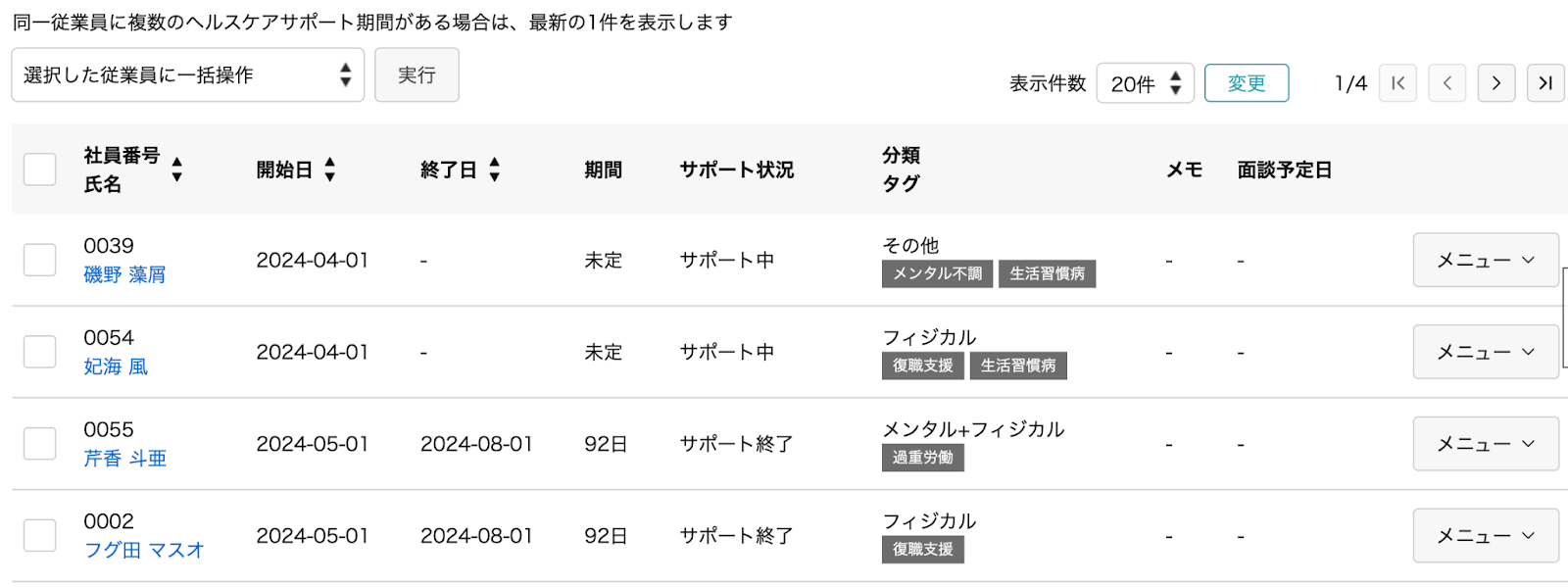Sort by 終了日 column arrows
Viewport: 1568px width, 587px height.
point(495,170)
